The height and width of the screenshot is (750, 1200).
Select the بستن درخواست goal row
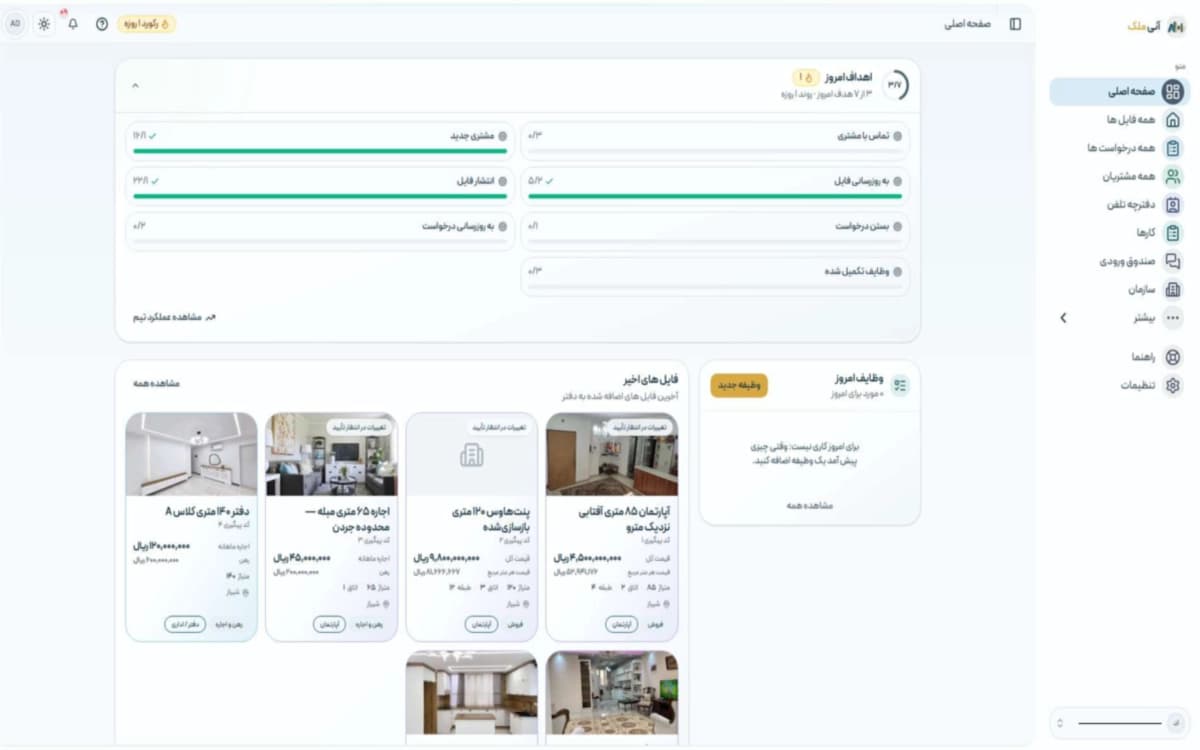tap(715, 231)
